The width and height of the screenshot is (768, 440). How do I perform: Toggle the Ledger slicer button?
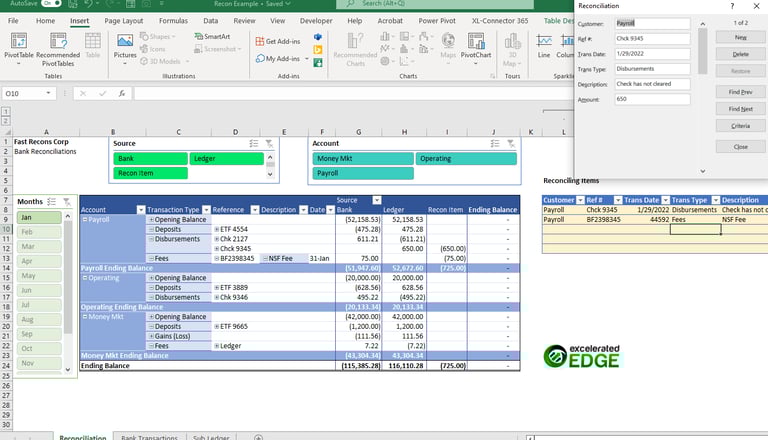(x=226, y=158)
